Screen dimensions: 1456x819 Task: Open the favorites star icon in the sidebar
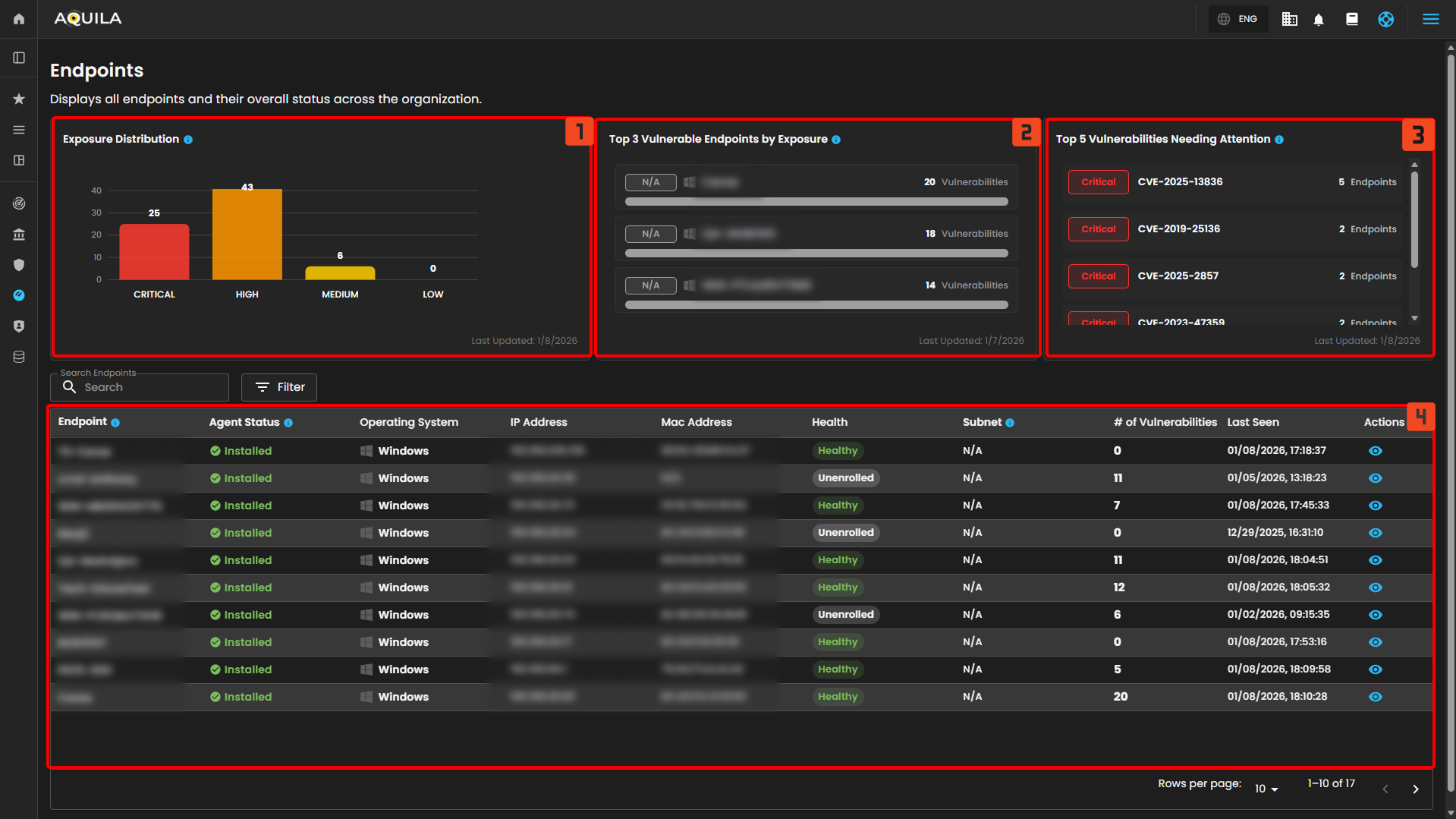[x=19, y=99]
